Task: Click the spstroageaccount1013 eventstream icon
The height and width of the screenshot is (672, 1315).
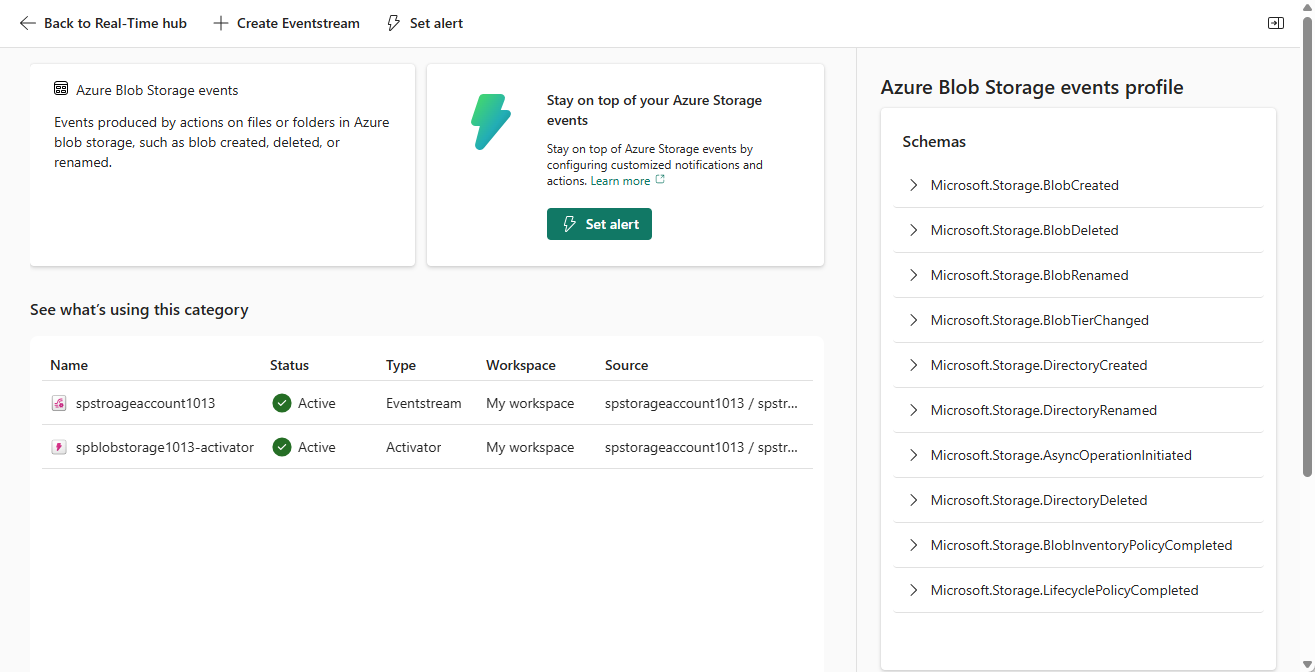Action: [59, 403]
